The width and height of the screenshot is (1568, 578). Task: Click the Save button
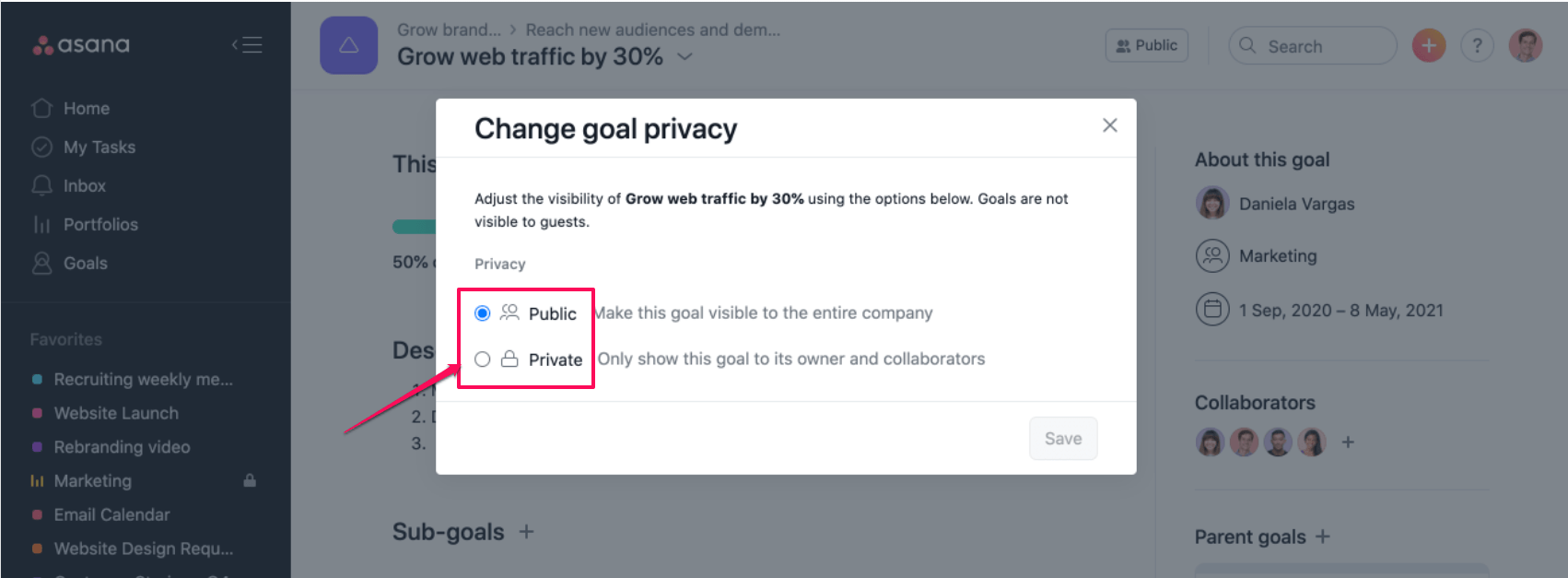[1063, 439]
